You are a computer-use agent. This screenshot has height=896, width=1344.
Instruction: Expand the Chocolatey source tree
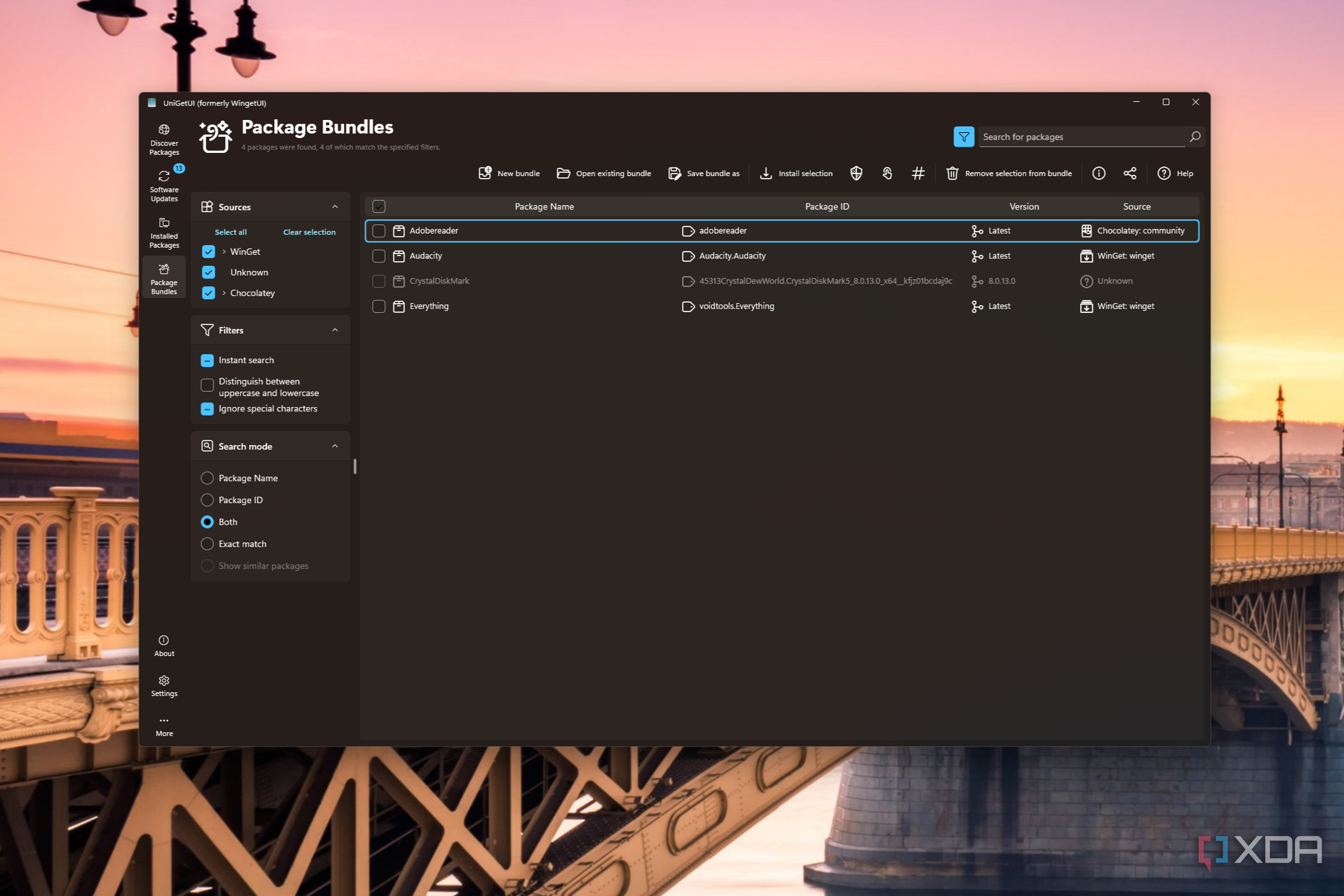coord(224,293)
